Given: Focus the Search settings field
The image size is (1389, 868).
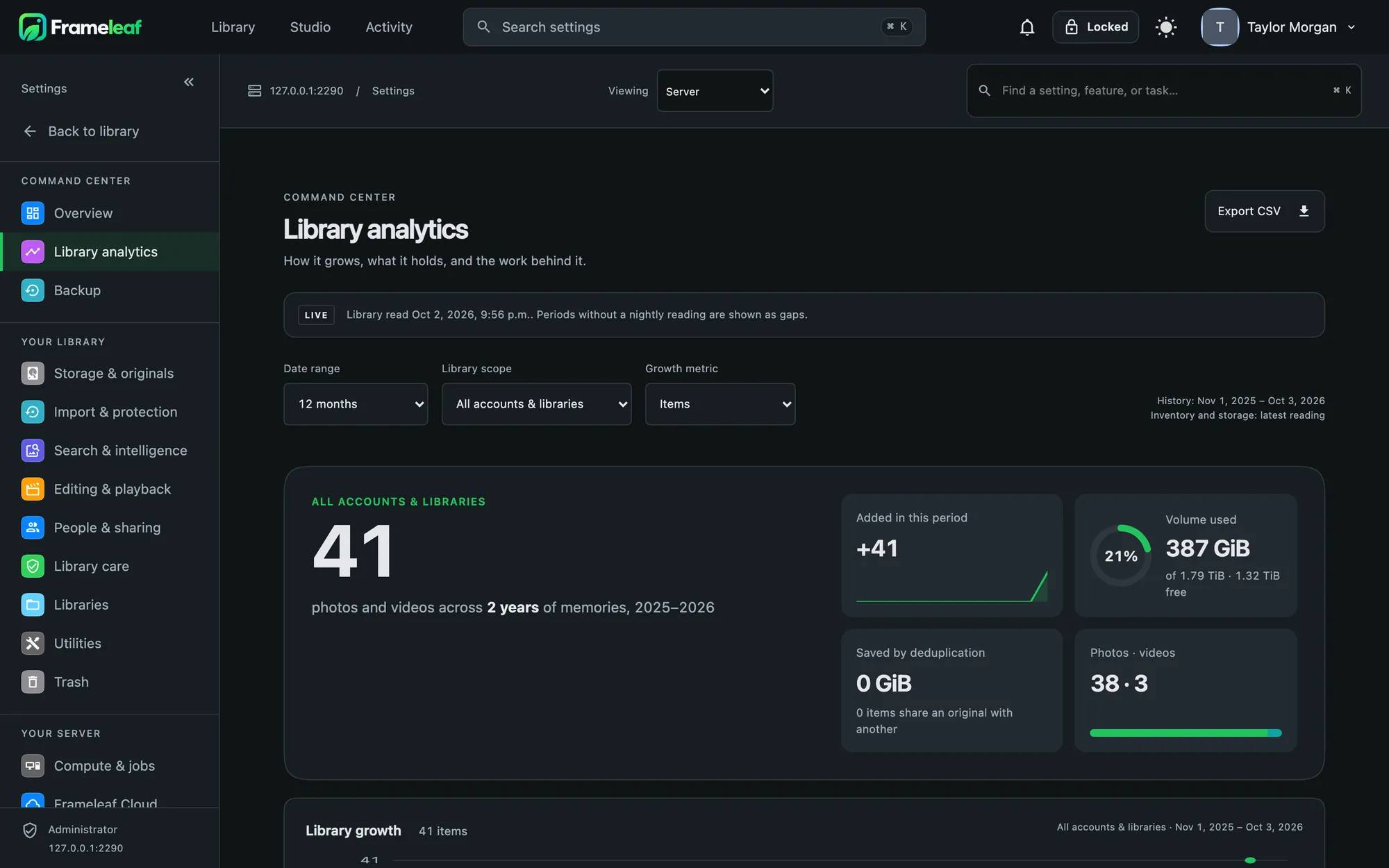Looking at the screenshot, I should [694, 27].
